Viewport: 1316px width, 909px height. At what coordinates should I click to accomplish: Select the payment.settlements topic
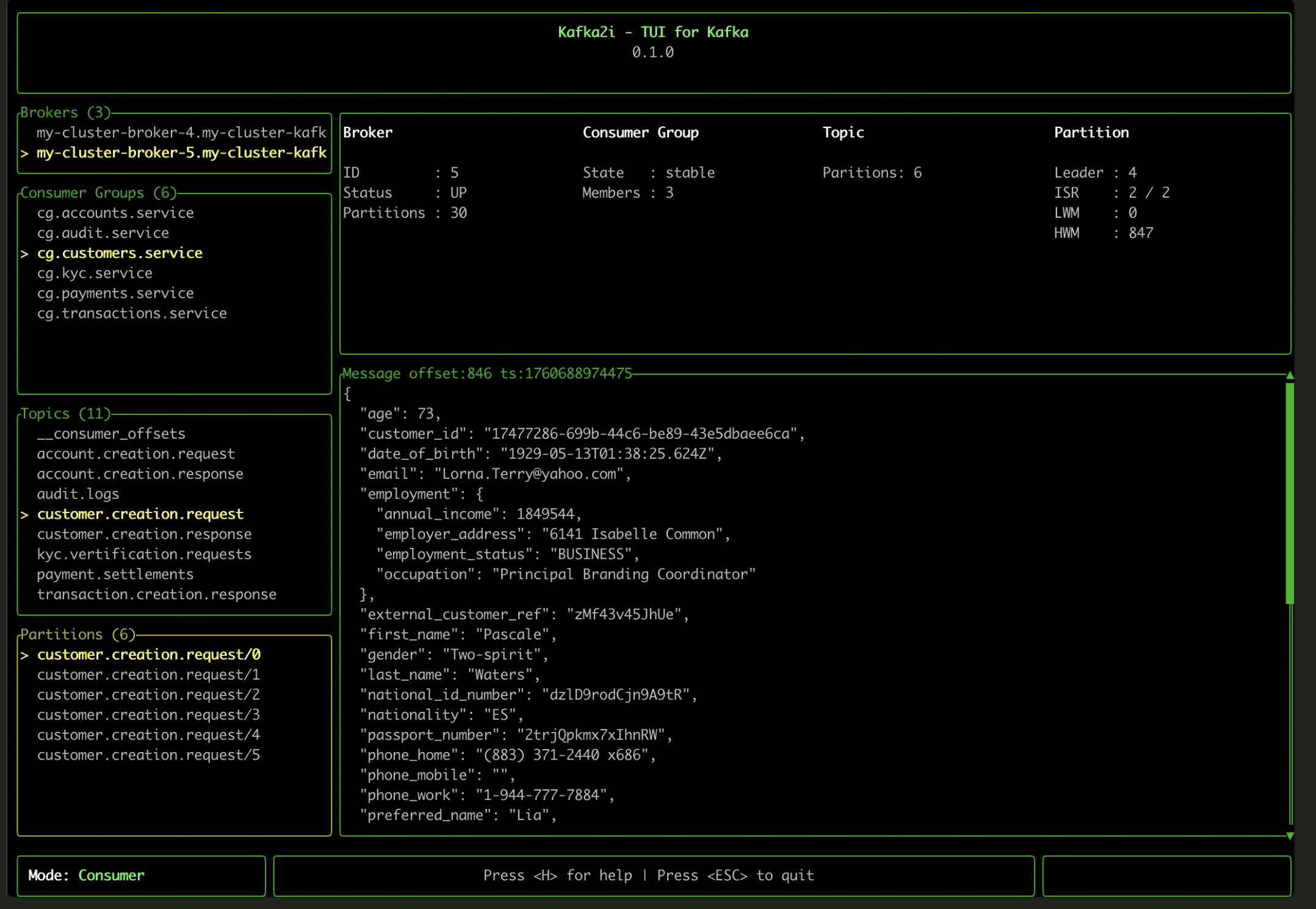coord(115,575)
